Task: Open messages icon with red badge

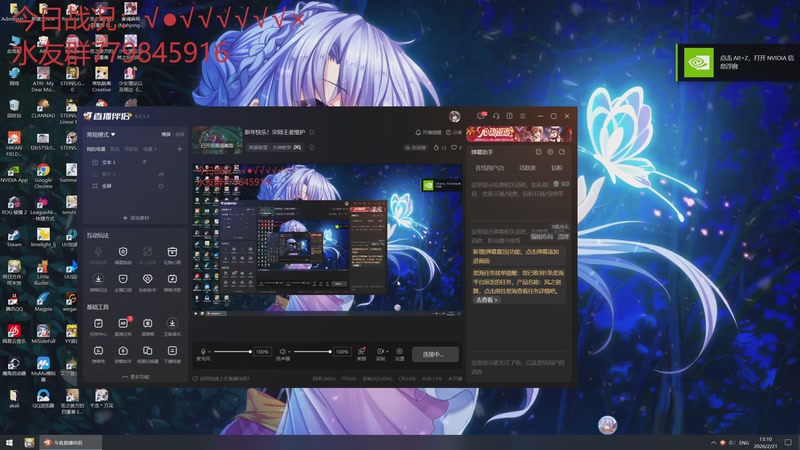Action: pos(481,116)
